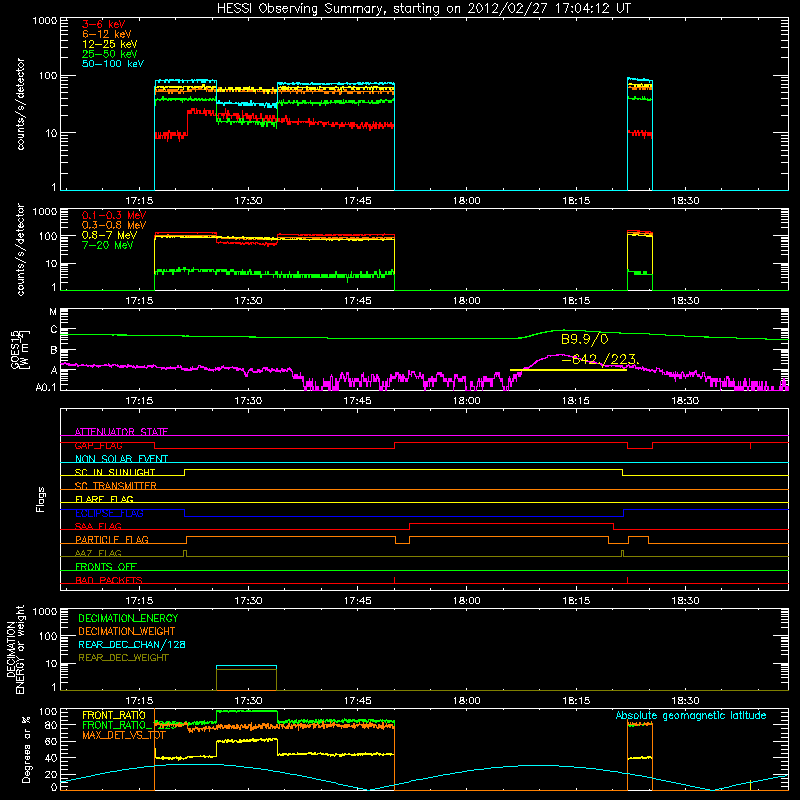Click the PARTICLE_FLAG label
The width and height of the screenshot is (800, 800).
click(112, 540)
